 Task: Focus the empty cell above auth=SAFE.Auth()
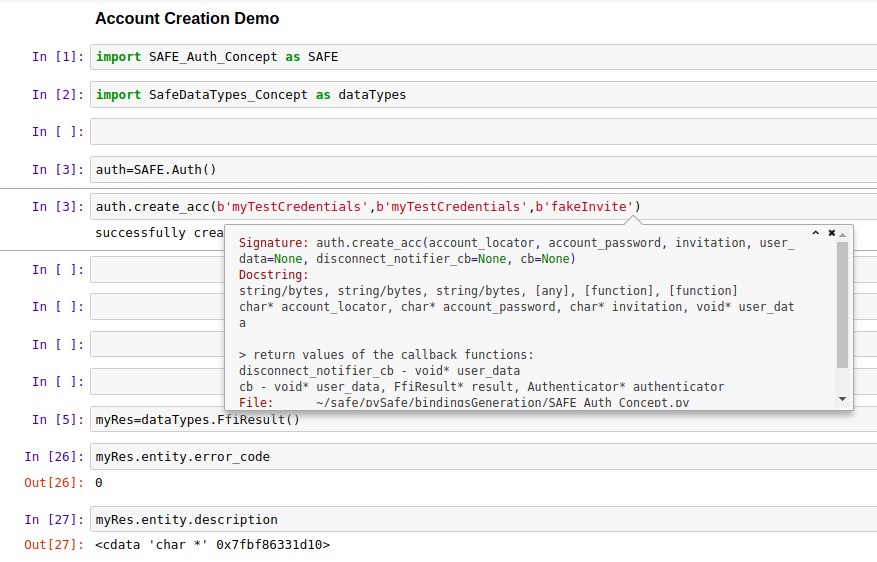[480, 132]
